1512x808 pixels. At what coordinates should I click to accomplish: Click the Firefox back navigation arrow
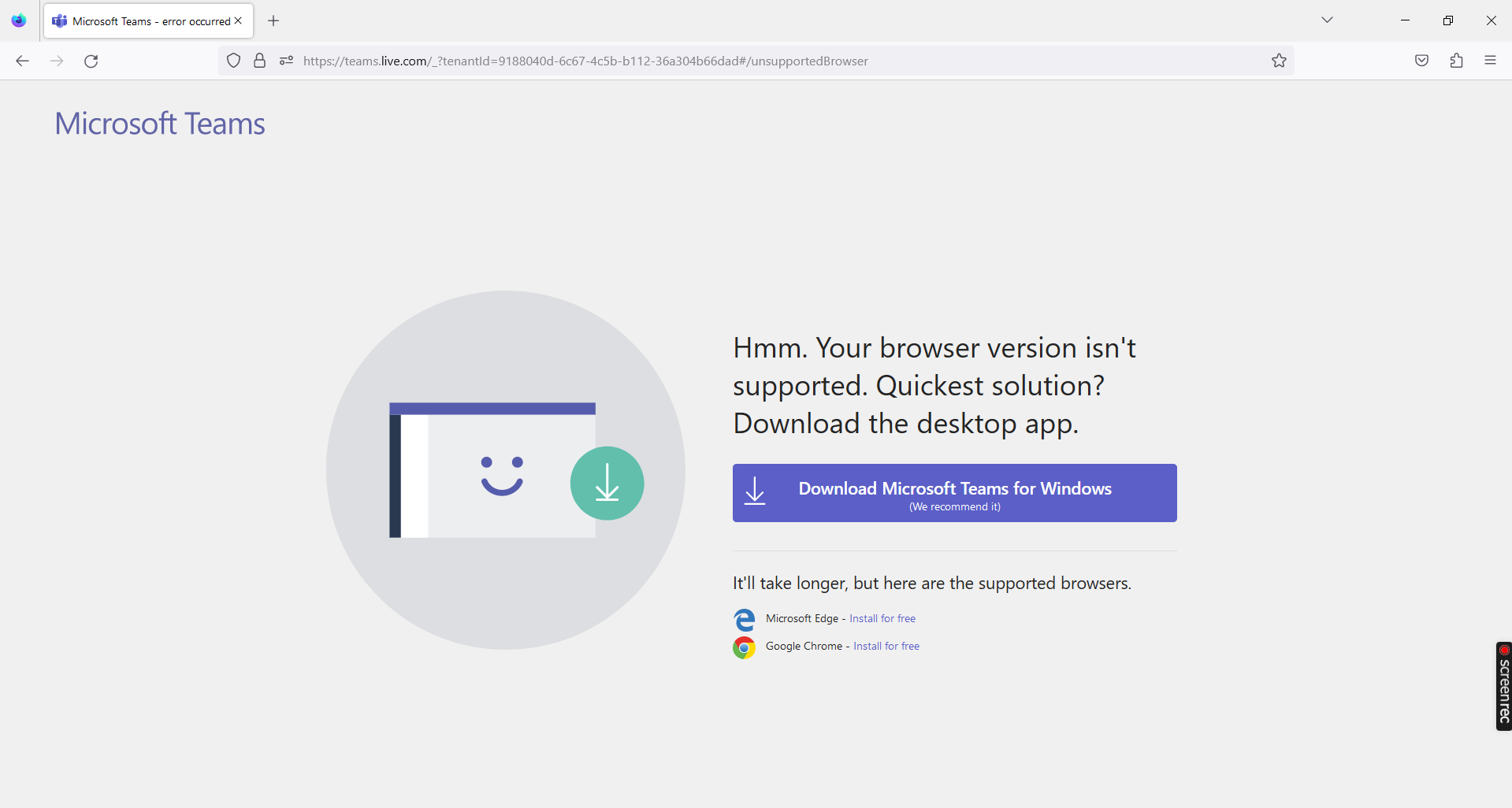coord(22,61)
